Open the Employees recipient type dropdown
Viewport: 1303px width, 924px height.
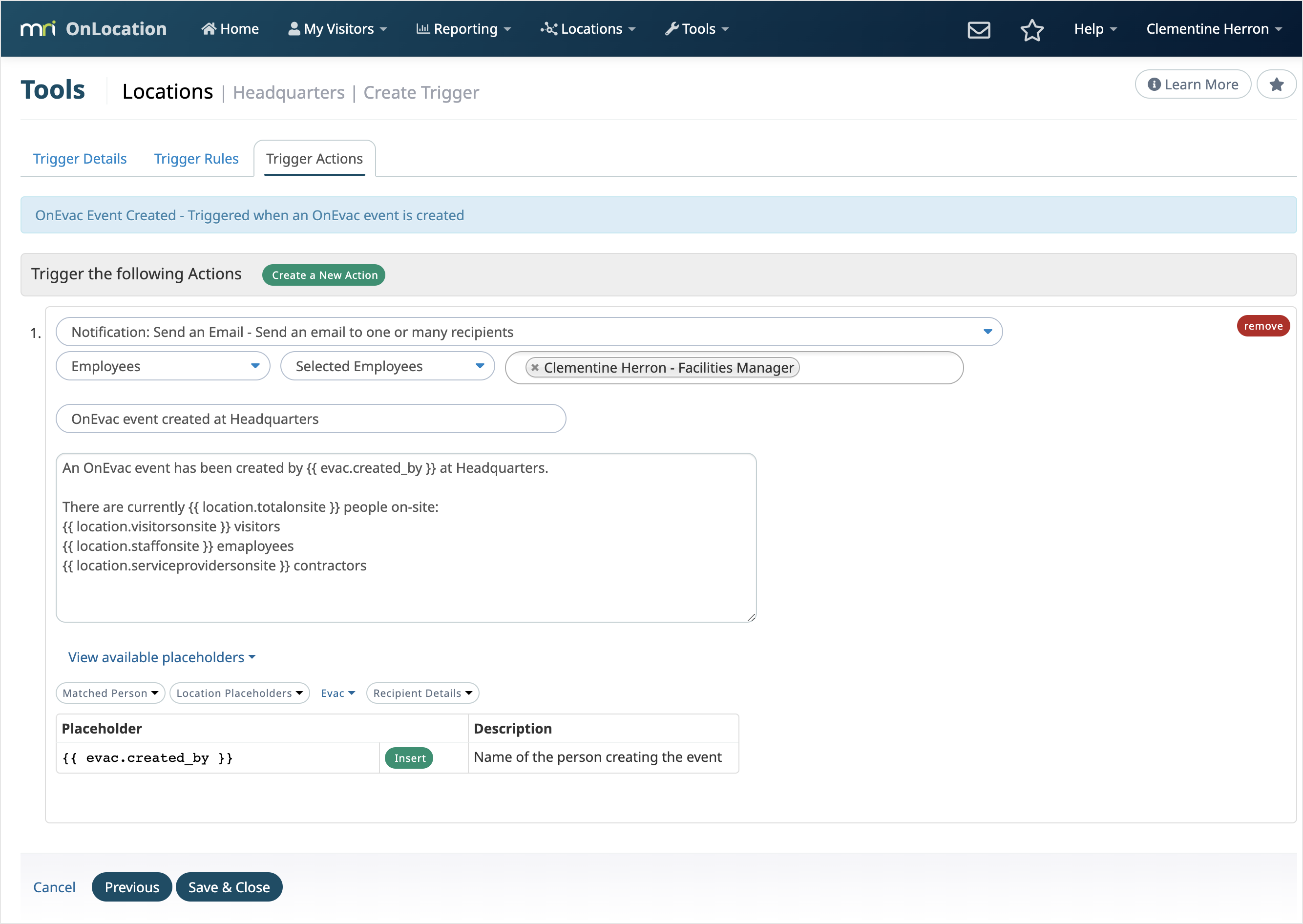(x=163, y=366)
